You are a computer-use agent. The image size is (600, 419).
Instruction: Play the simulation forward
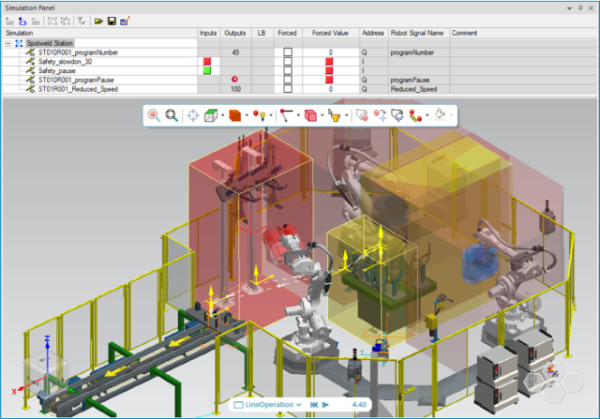click(x=326, y=404)
